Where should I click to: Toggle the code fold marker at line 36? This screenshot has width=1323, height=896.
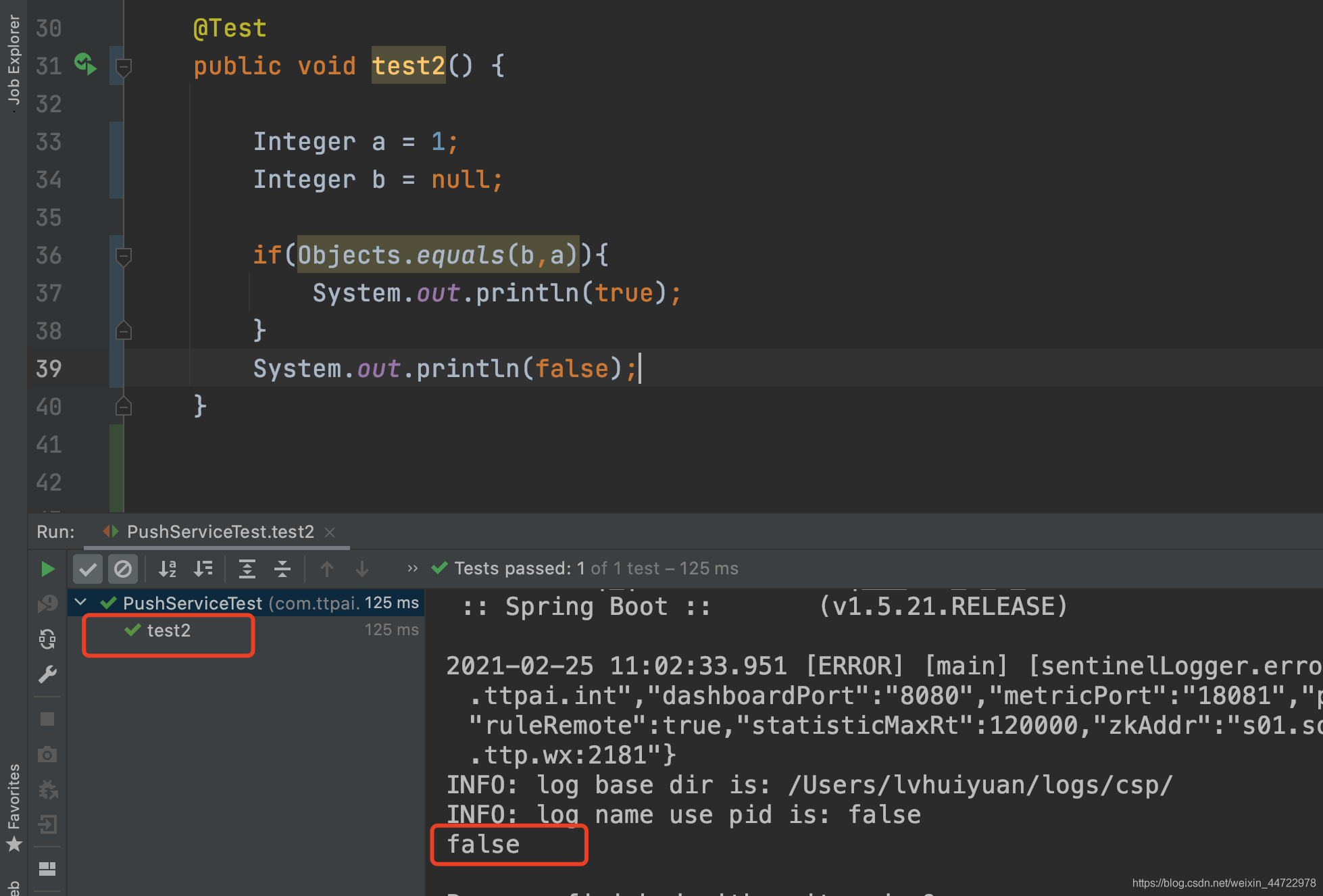click(x=123, y=257)
